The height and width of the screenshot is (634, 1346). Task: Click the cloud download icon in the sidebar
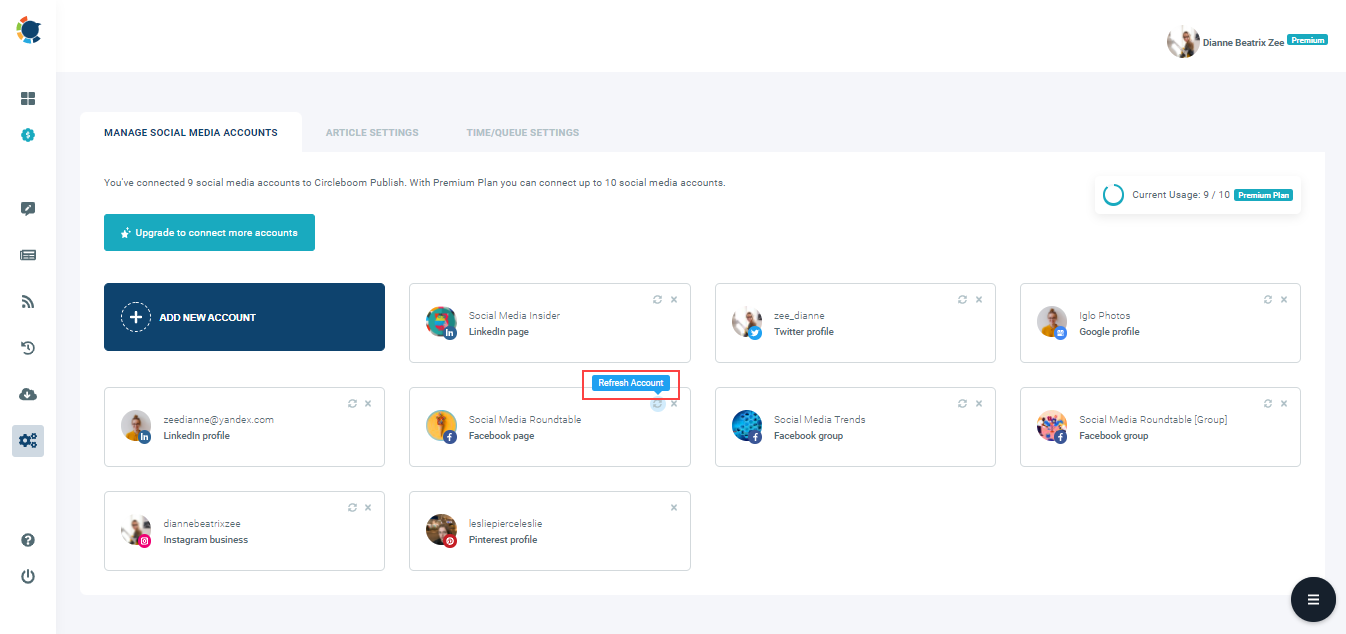point(27,394)
